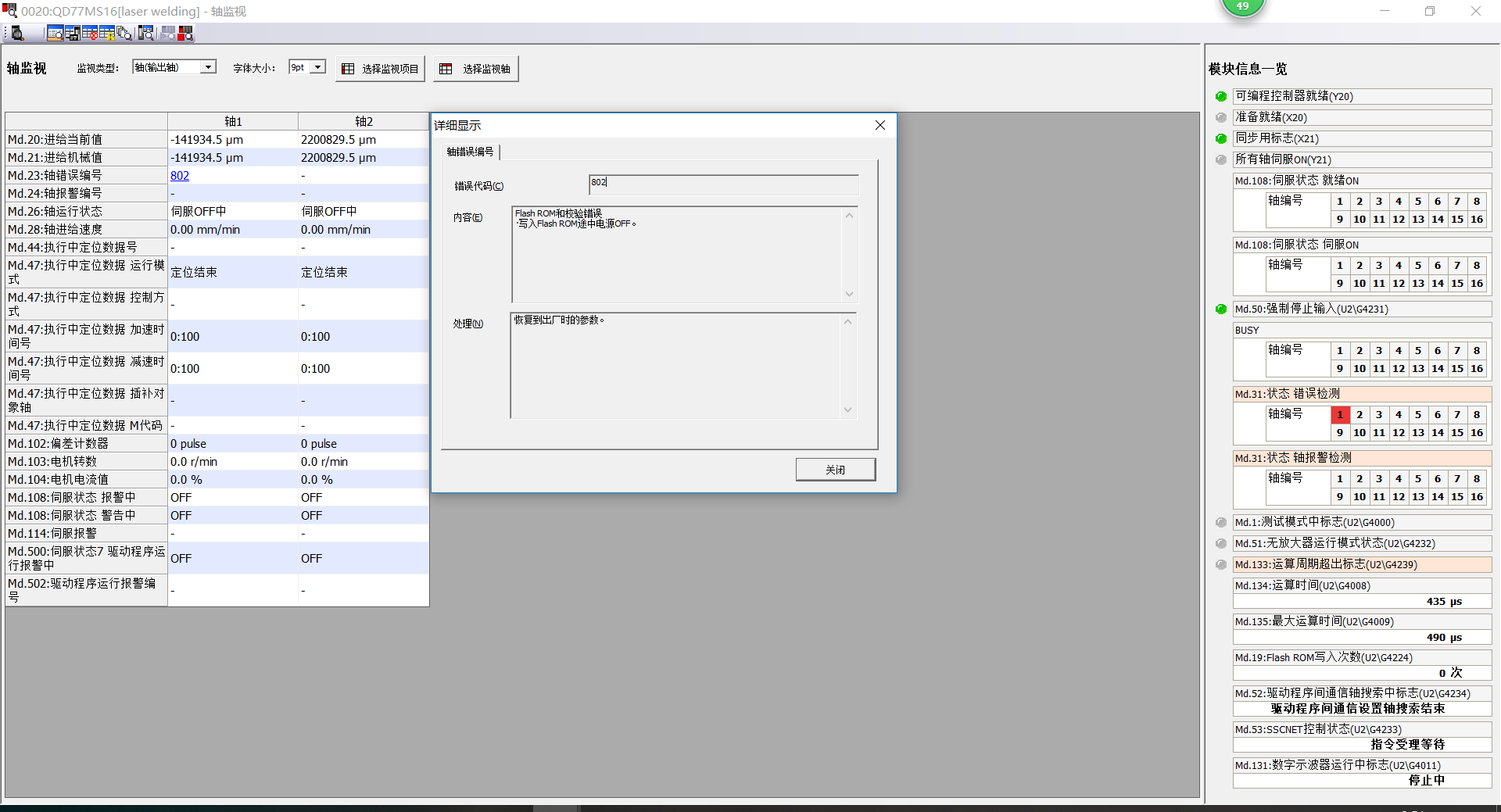The image size is (1501, 812).
Task: Click red axis 1 cell under 错误检测
Action: pyautogui.click(x=1339, y=415)
